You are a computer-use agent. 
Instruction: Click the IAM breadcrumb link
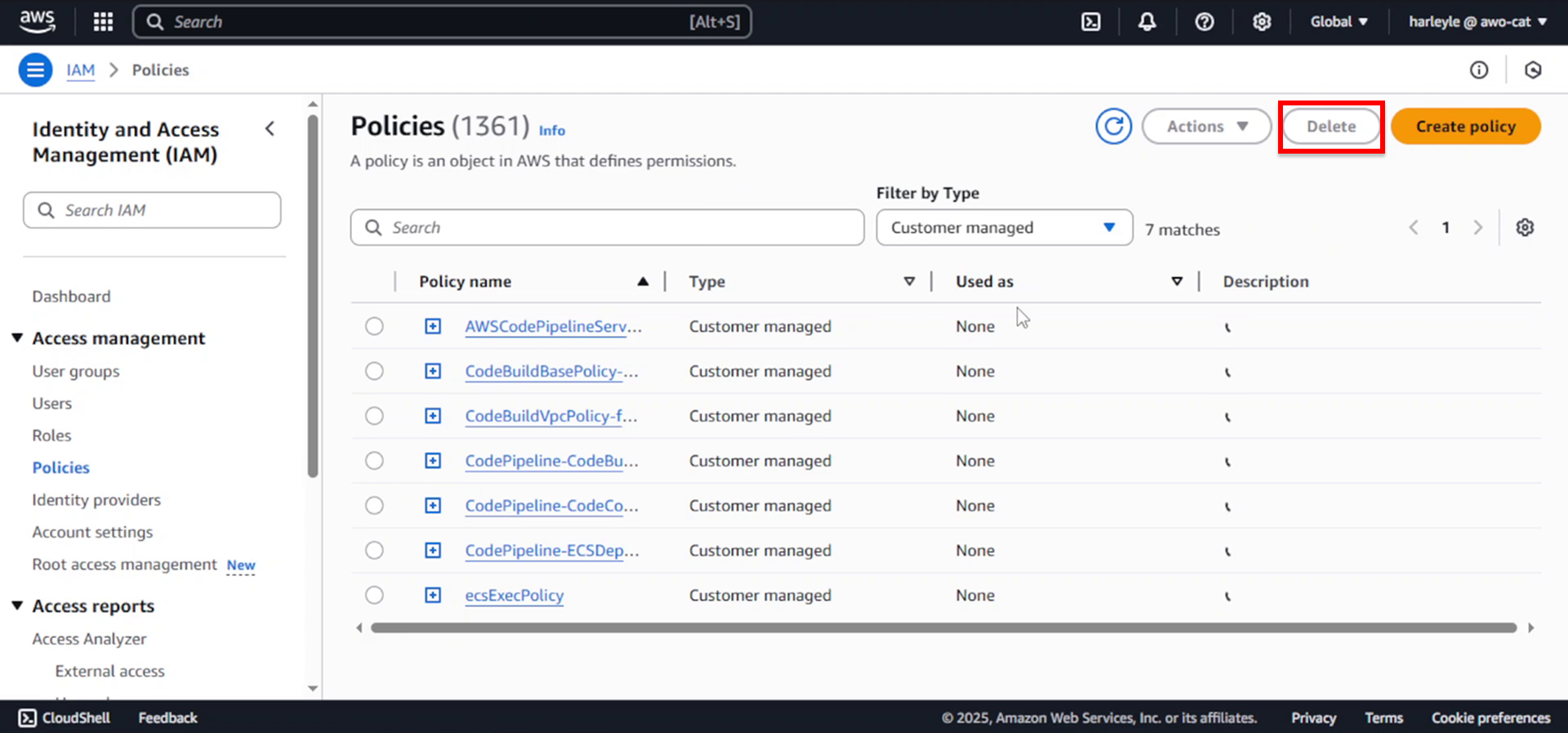81,70
